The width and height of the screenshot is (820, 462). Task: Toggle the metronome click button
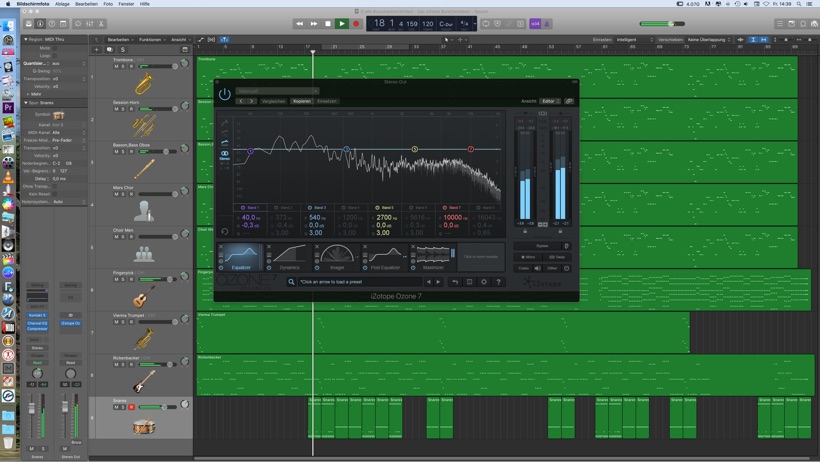[546, 24]
